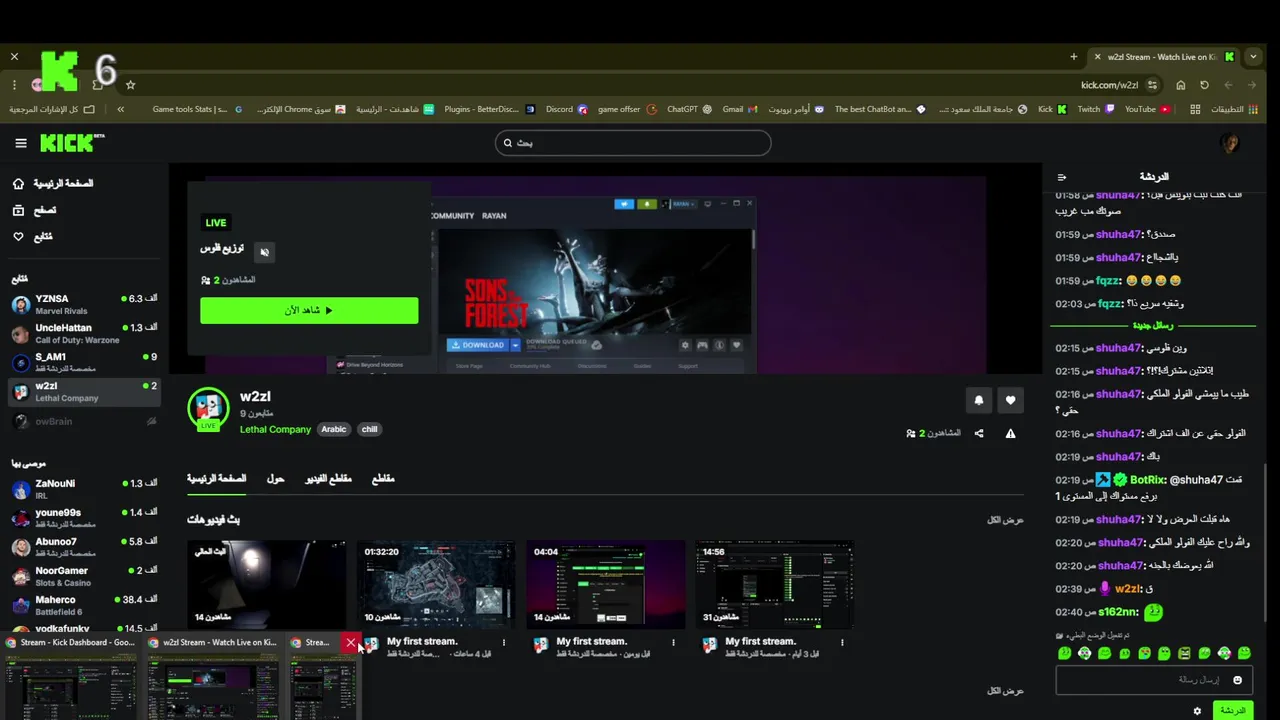Click the report warning triangle icon
Viewport: 1280px width, 720px height.
pos(1010,433)
